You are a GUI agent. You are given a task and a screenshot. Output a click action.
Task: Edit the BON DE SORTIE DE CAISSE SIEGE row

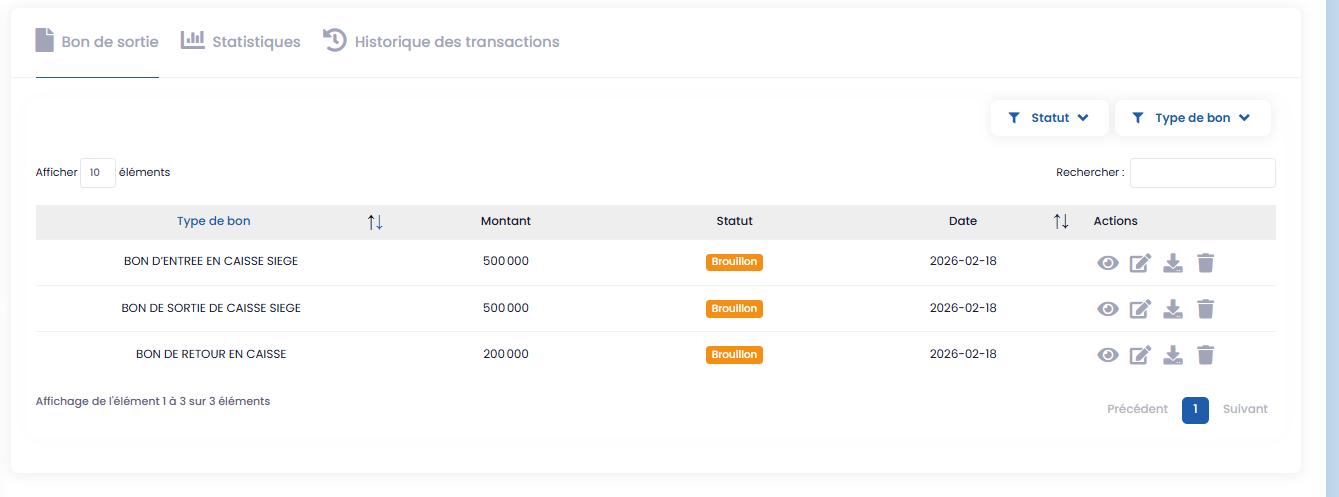click(x=1140, y=309)
